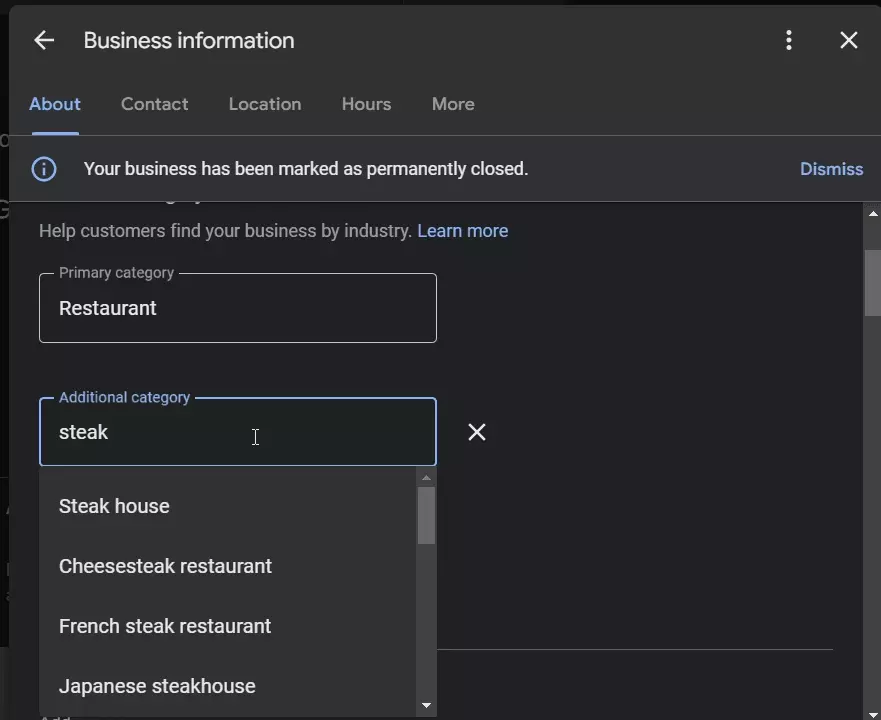Screen dimensions: 881x720
Task: Open the Contact tab
Action: (x=154, y=104)
